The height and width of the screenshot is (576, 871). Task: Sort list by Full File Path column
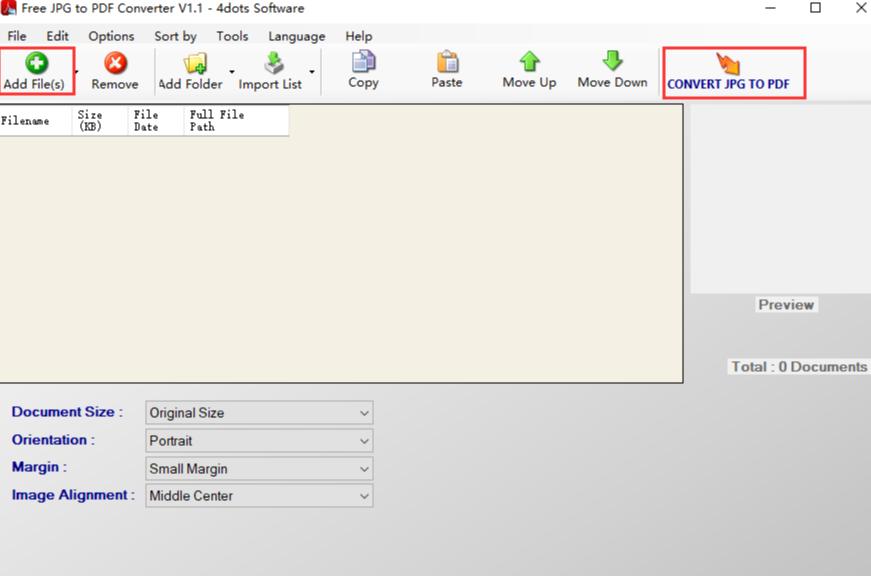pyautogui.click(x=236, y=121)
